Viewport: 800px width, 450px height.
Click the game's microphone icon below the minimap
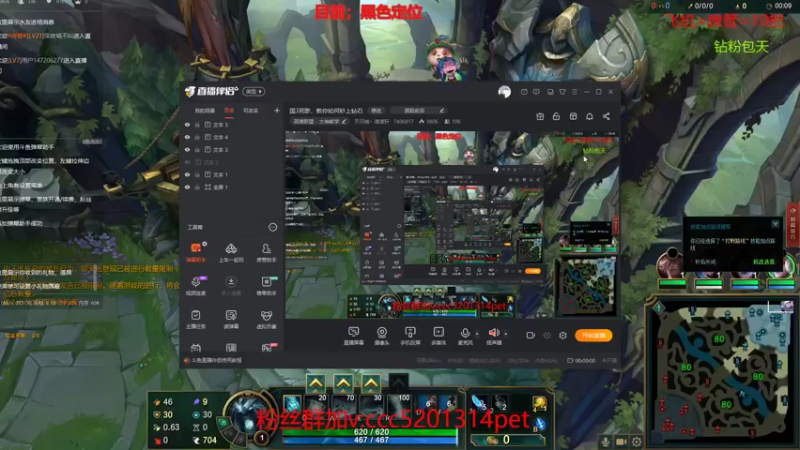click(x=605, y=442)
